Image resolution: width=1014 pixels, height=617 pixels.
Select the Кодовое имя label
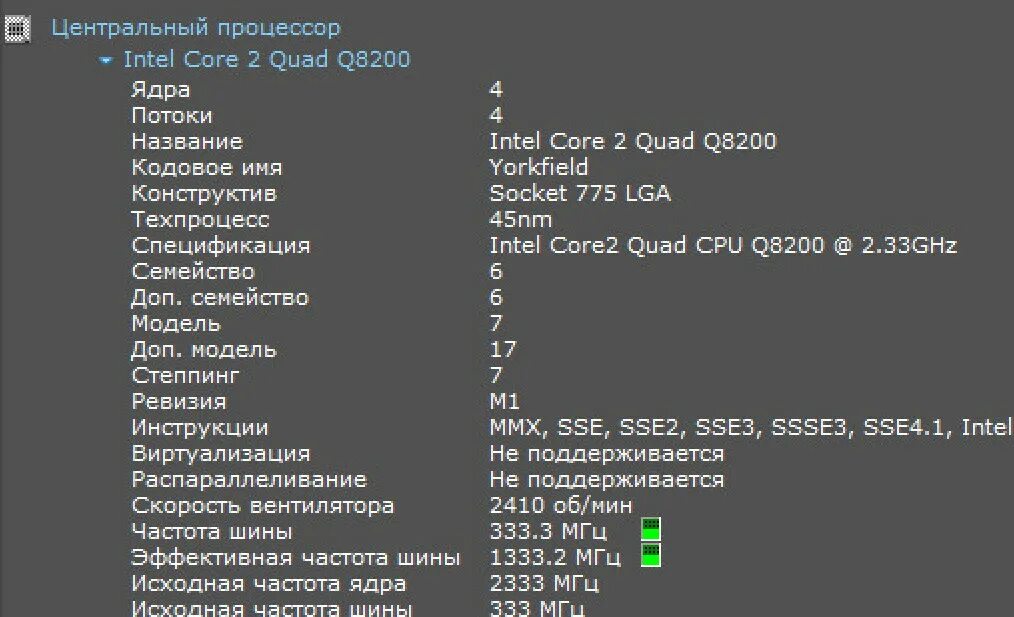207,168
